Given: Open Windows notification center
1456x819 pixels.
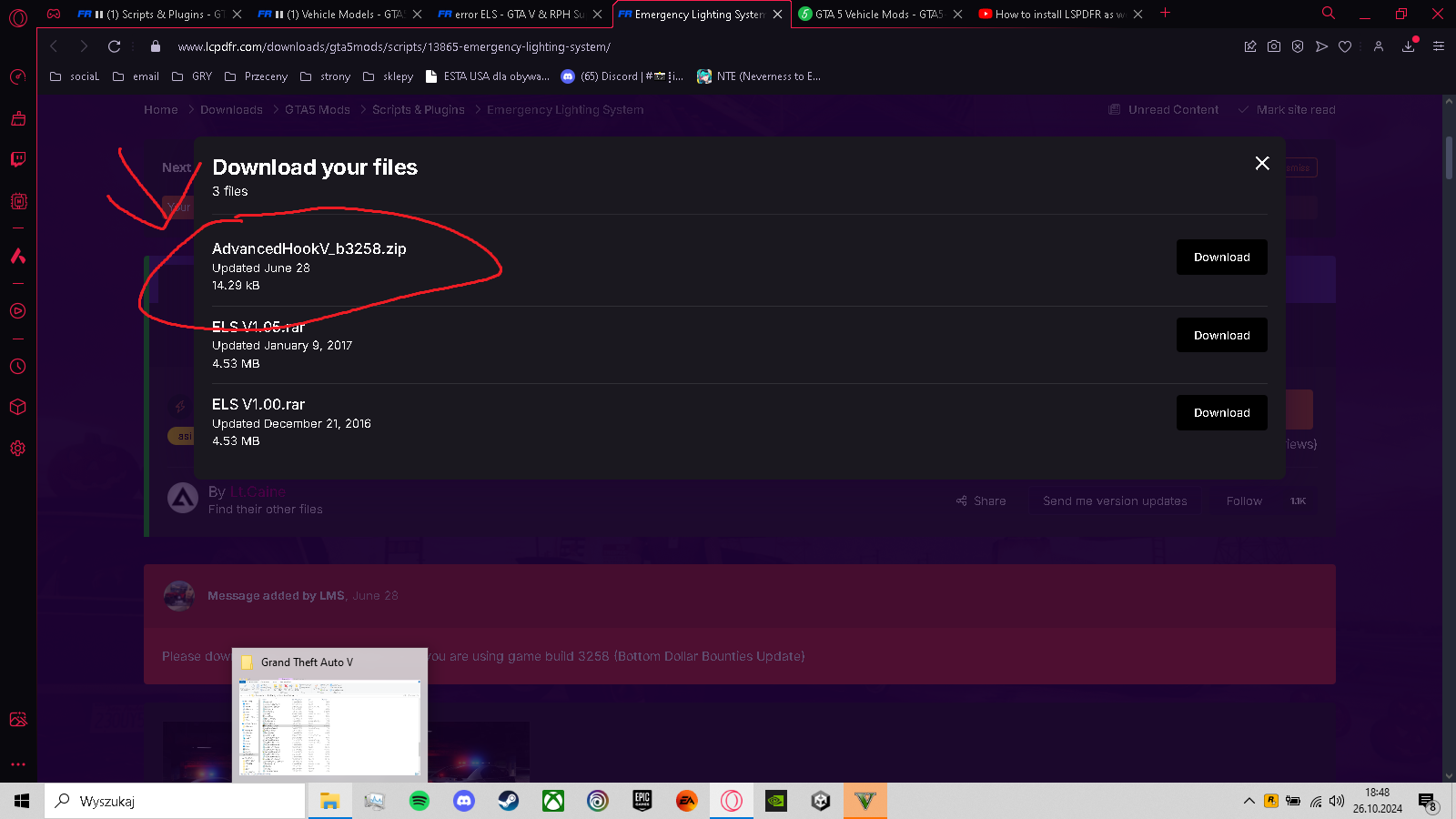Looking at the screenshot, I should [x=1428, y=802].
